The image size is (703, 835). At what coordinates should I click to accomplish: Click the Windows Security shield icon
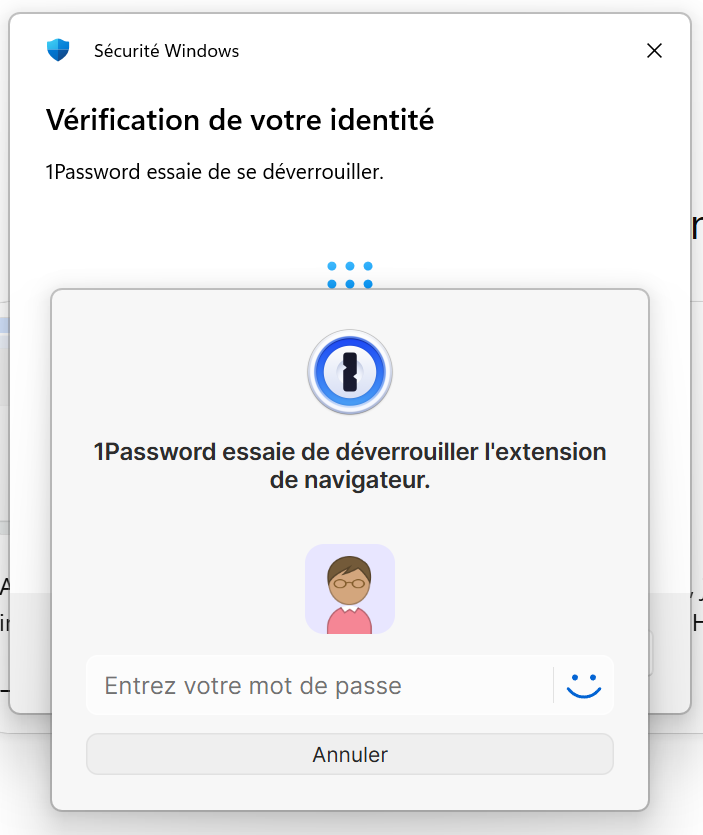[58, 50]
